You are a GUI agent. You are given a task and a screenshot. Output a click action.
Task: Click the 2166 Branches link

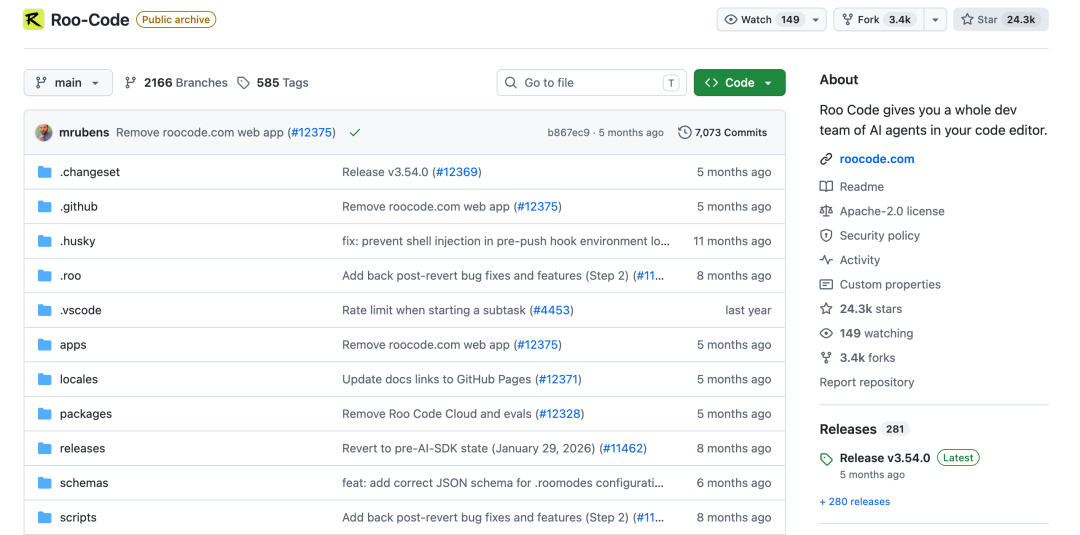(x=176, y=83)
